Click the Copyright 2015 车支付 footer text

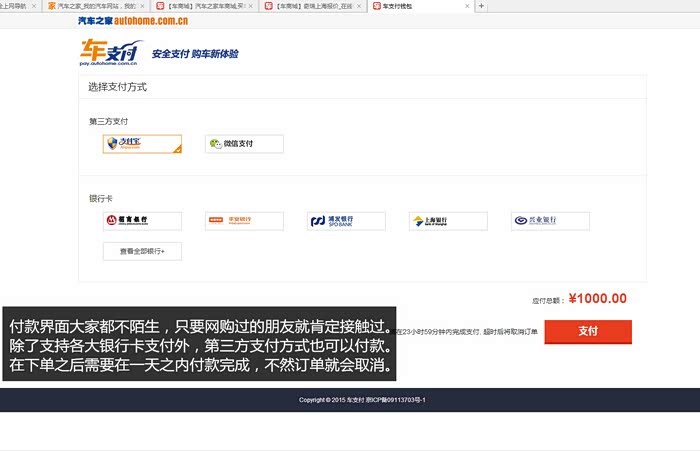(362, 400)
